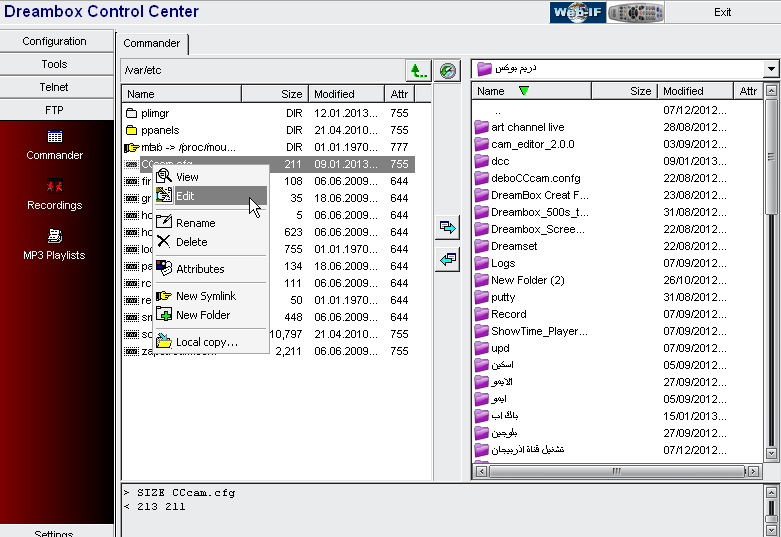781x537 pixels.
Task: Click the /var/etc remote path field
Action: point(263,70)
